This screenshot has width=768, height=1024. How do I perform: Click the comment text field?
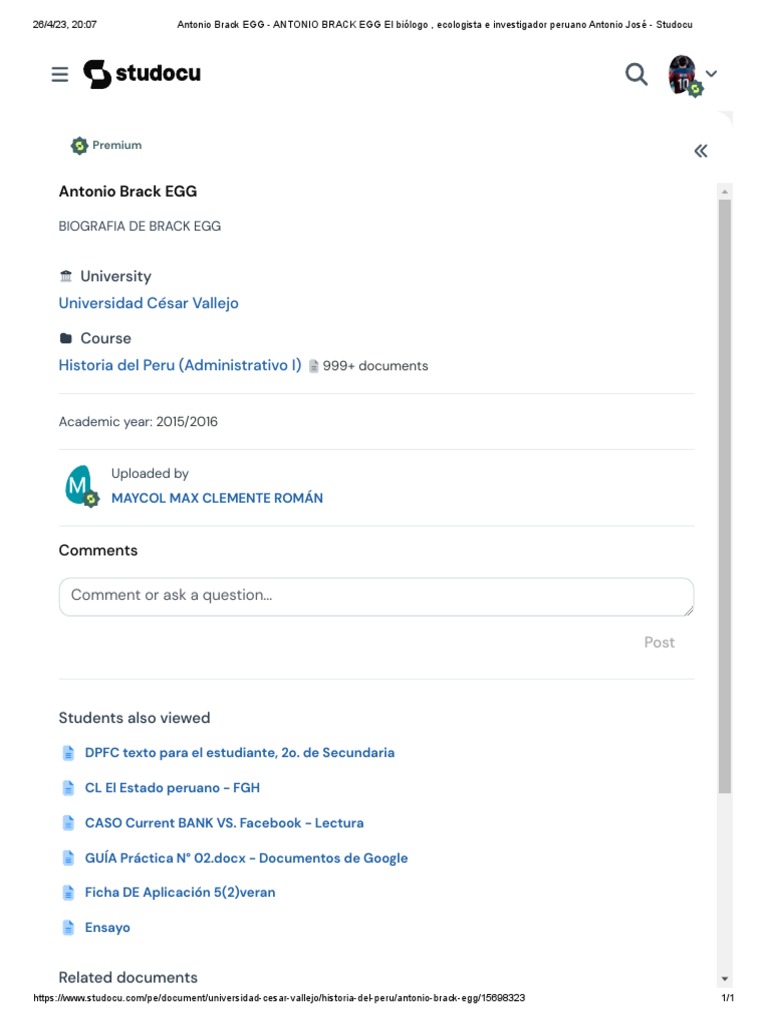(x=376, y=596)
